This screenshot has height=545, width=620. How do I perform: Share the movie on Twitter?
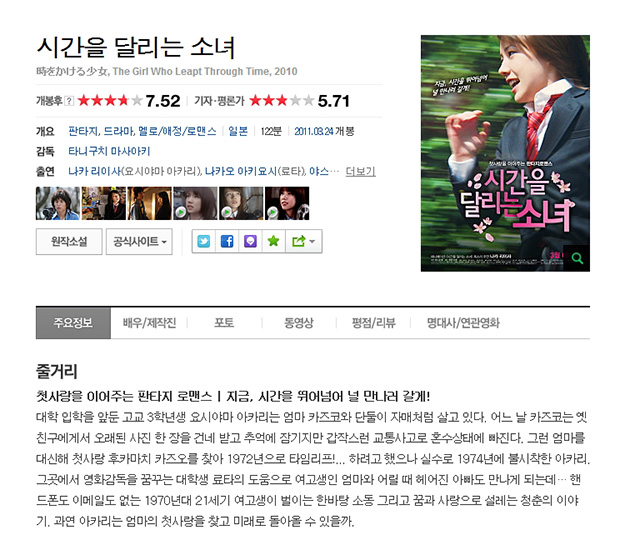[x=204, y=241]
